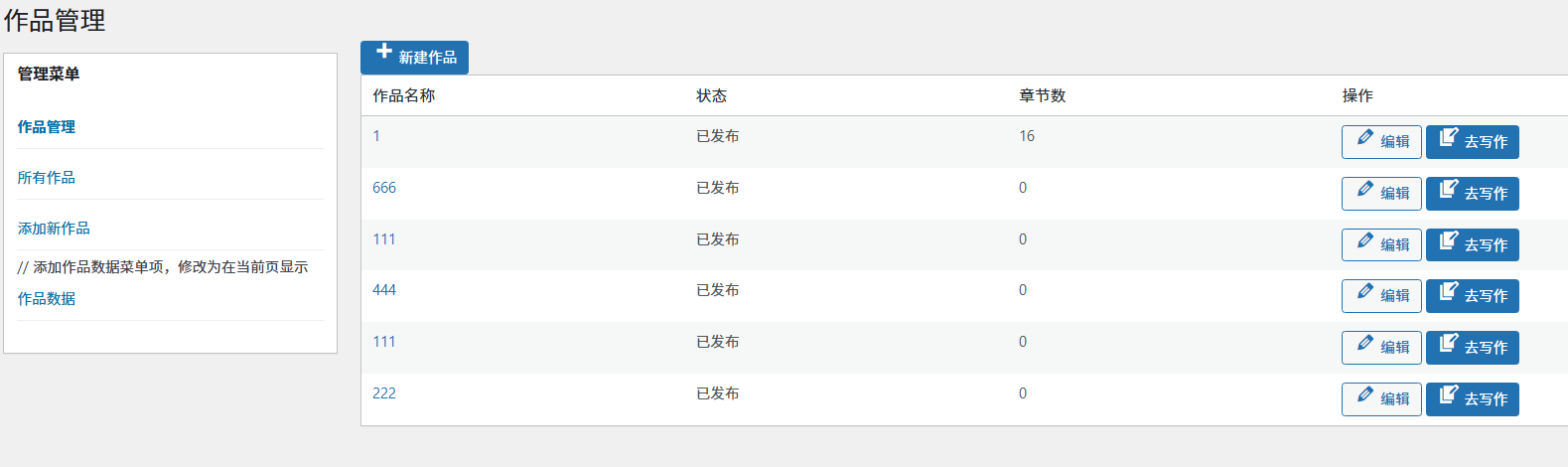The height and width of the screenshot is (467, 1568).
Task: Click the 去写作 icon for work 444
Action: (1449, 291)
